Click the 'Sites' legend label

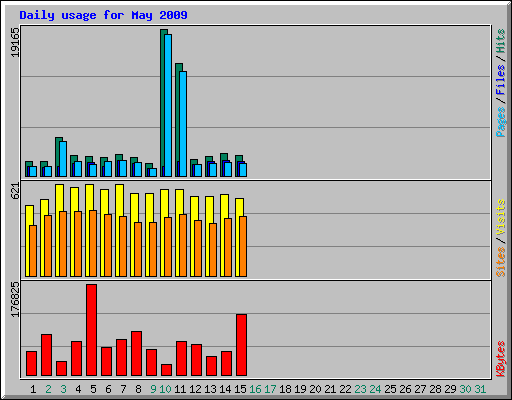tap(501, 262)
